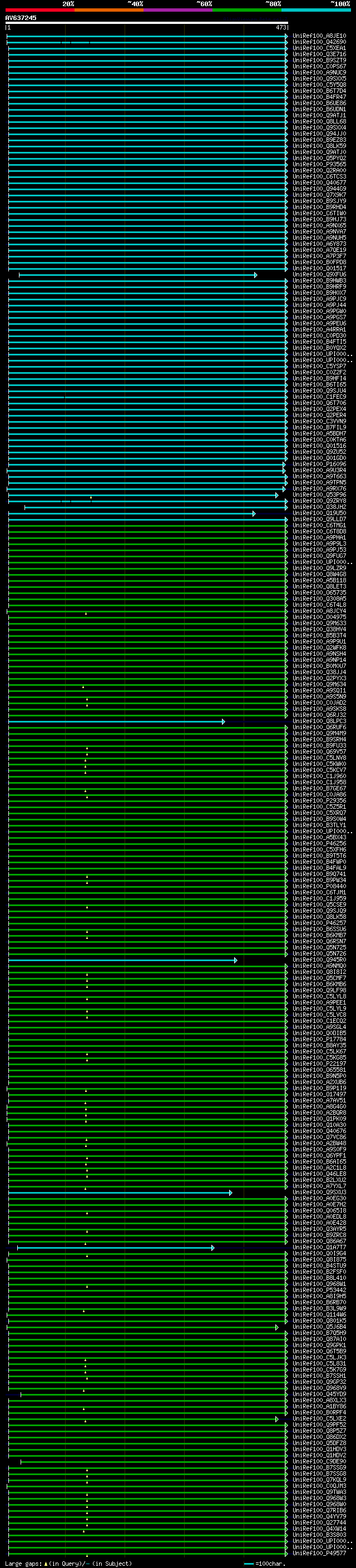Select label UniRef100_Q9SXU3
This screenshot has width=356, height=1568.
(319, 1193)
